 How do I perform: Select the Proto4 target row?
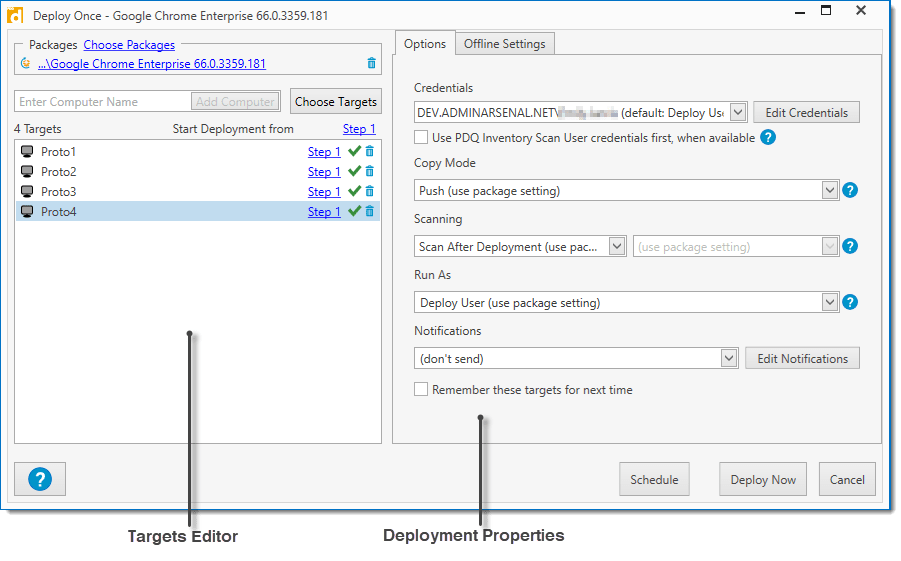198,212
